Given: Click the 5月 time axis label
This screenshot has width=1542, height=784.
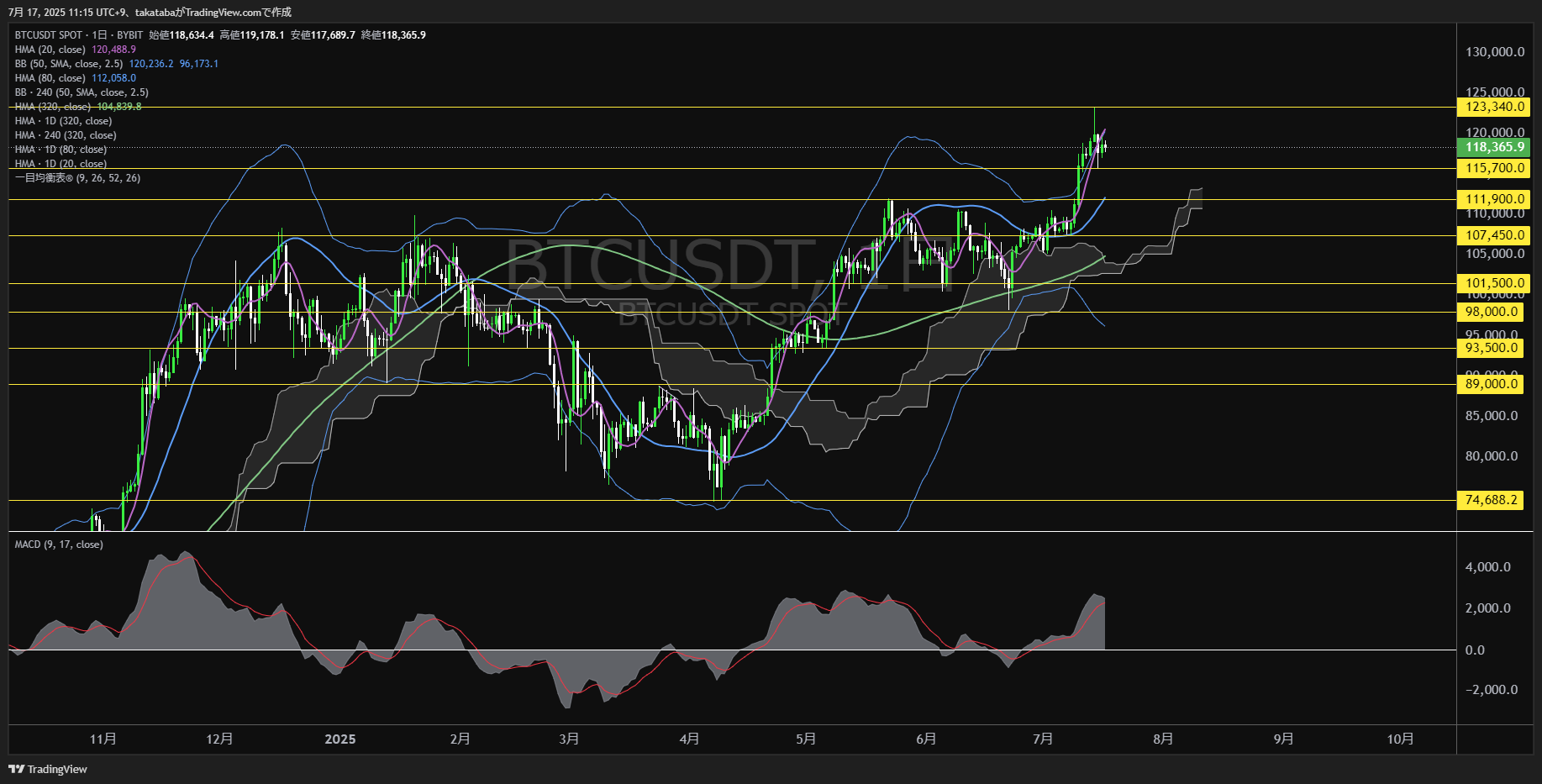Looking at the screenshot, I should click(x=806, y=739).
